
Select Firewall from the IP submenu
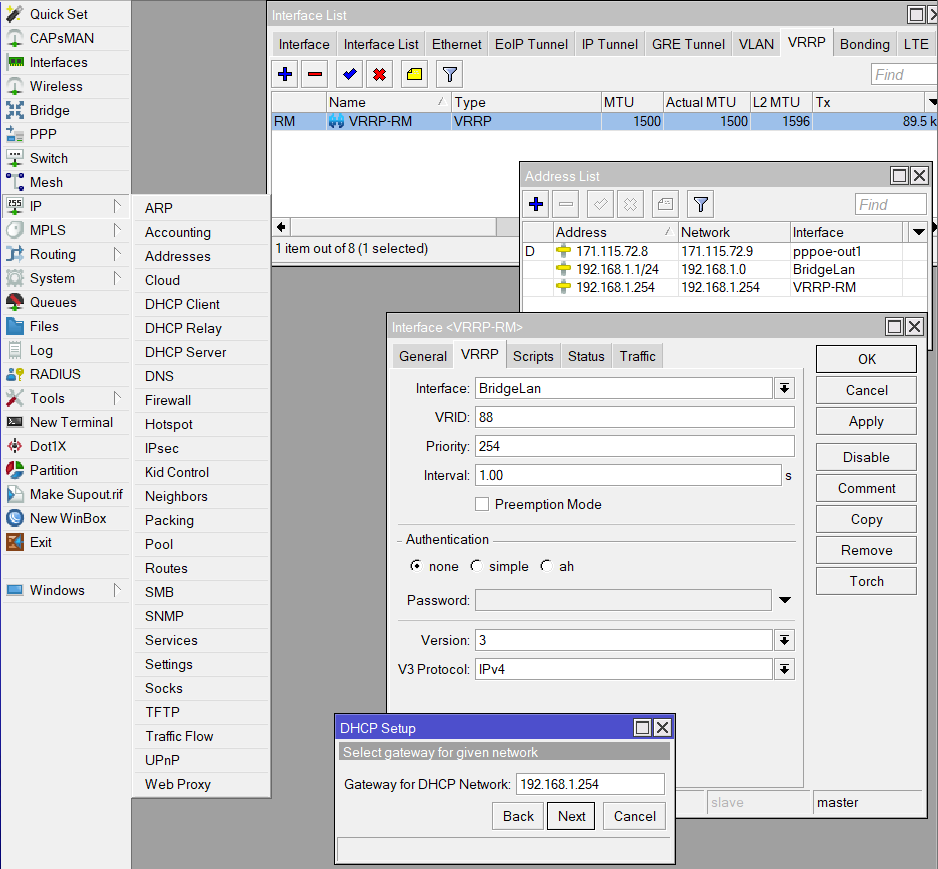coord(168,400)
